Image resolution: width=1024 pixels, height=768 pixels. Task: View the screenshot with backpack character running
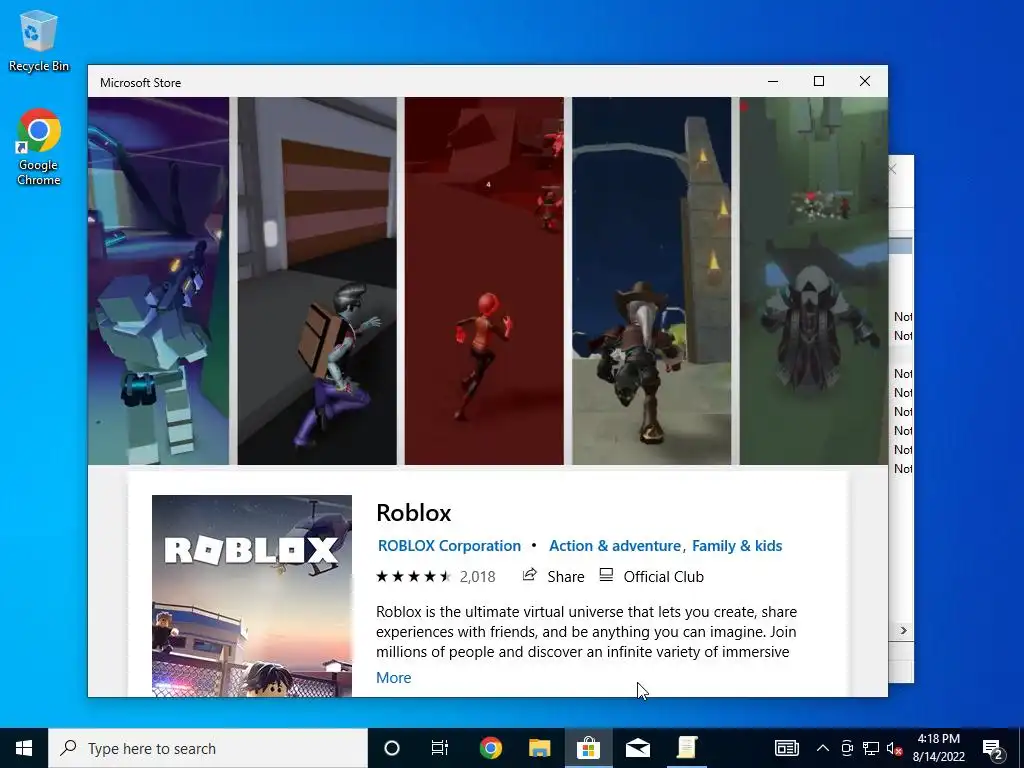coord(317,281)
